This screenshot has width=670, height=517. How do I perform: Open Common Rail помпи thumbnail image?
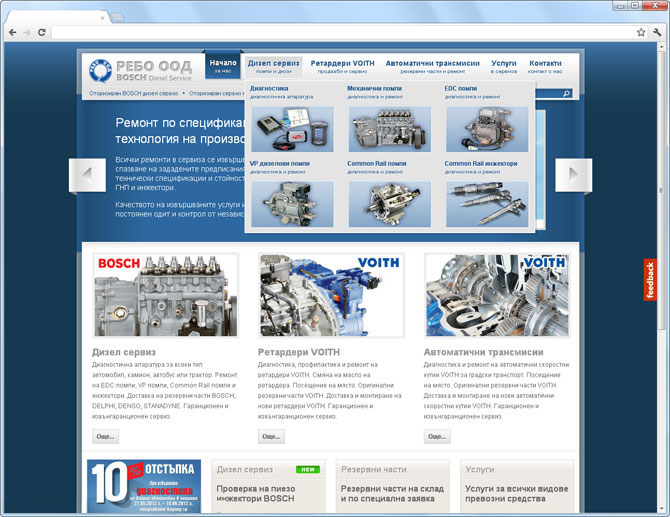click(x=390, y=204)
